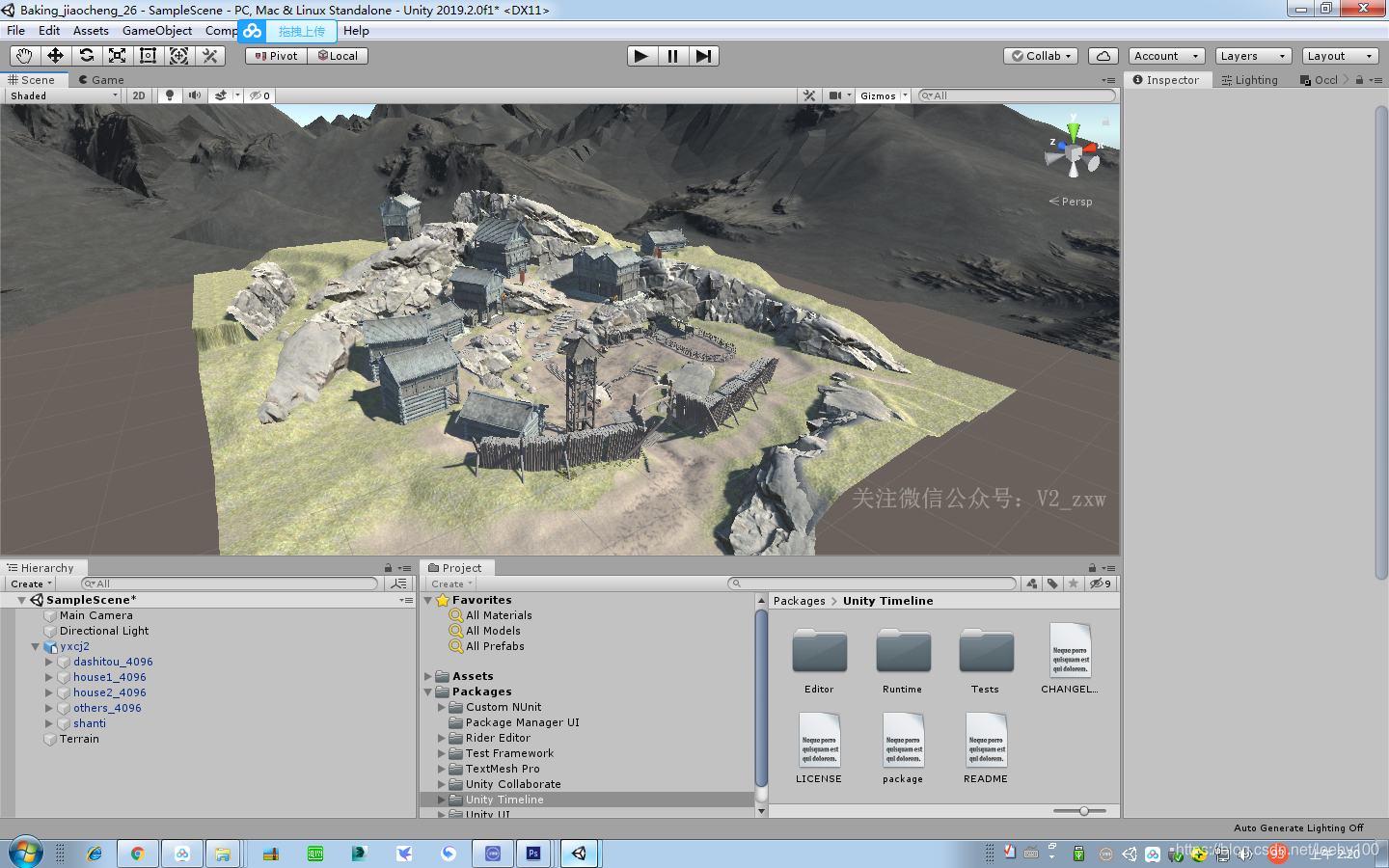Open Collab dropdown
Screen dimensions: 1389x868
[1041, 56]
